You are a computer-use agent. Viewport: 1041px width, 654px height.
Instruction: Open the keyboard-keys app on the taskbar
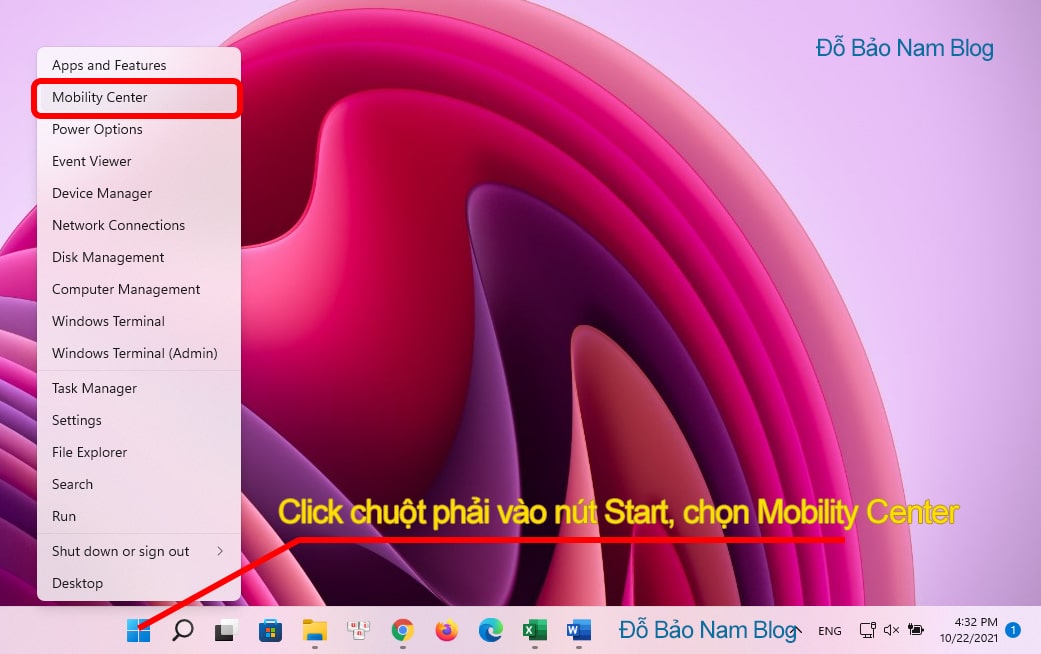[359, 630]
